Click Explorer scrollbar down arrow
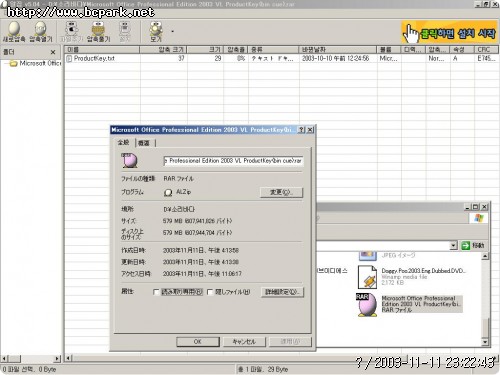This screenshot has height=375, width=500. [485, 342]
